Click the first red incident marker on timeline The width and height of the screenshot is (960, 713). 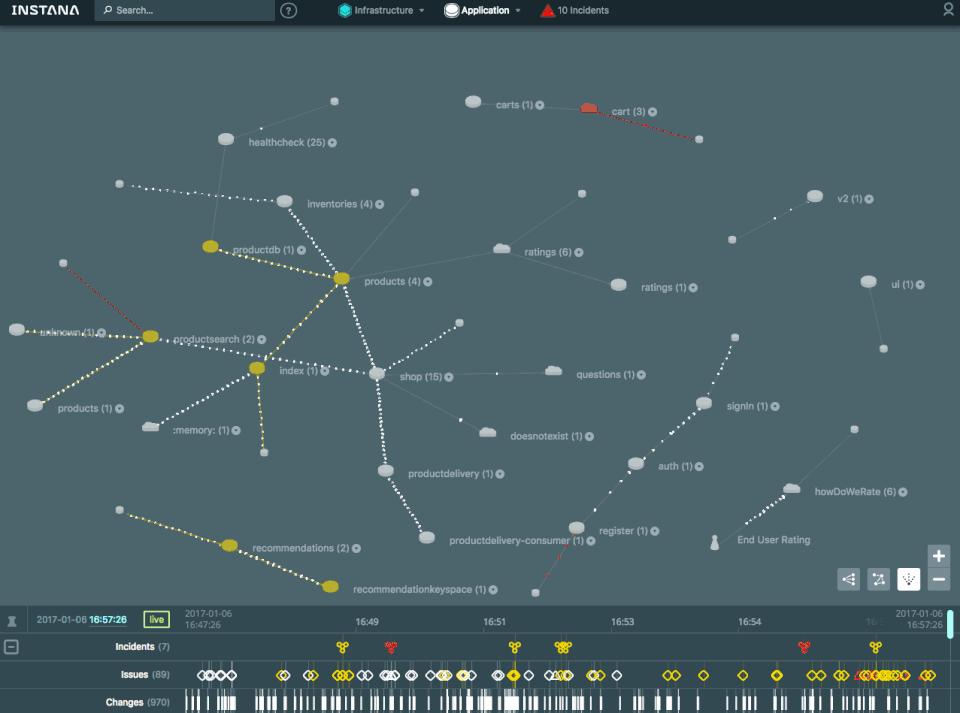tap(391, 647)
